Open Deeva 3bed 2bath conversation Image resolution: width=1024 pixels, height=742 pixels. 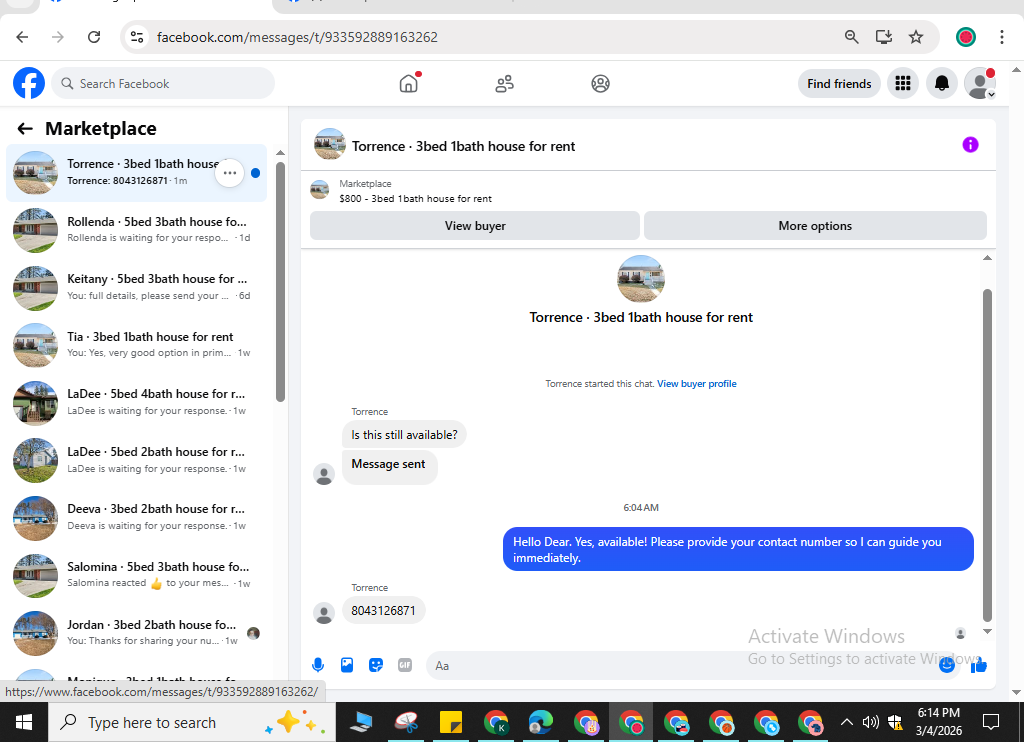[136, 517]
